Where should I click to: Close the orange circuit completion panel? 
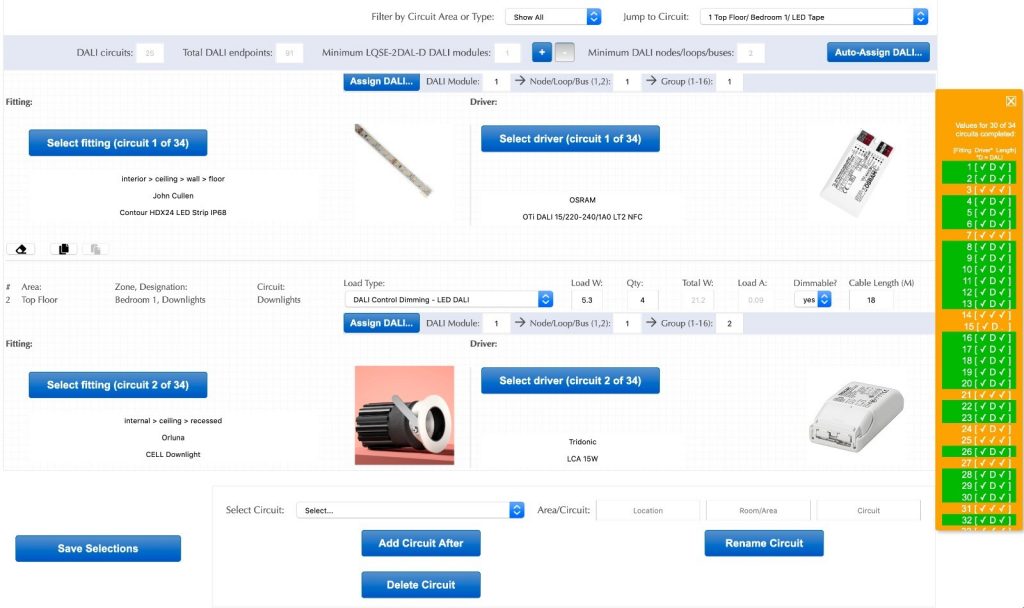pyautogui.click(x=1010, y=101)
